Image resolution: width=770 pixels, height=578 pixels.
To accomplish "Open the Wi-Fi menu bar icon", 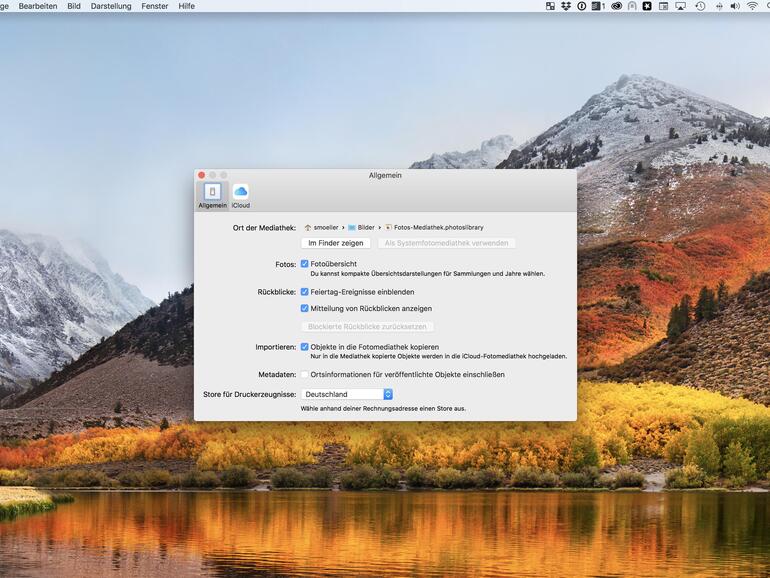I will [752, 6].
